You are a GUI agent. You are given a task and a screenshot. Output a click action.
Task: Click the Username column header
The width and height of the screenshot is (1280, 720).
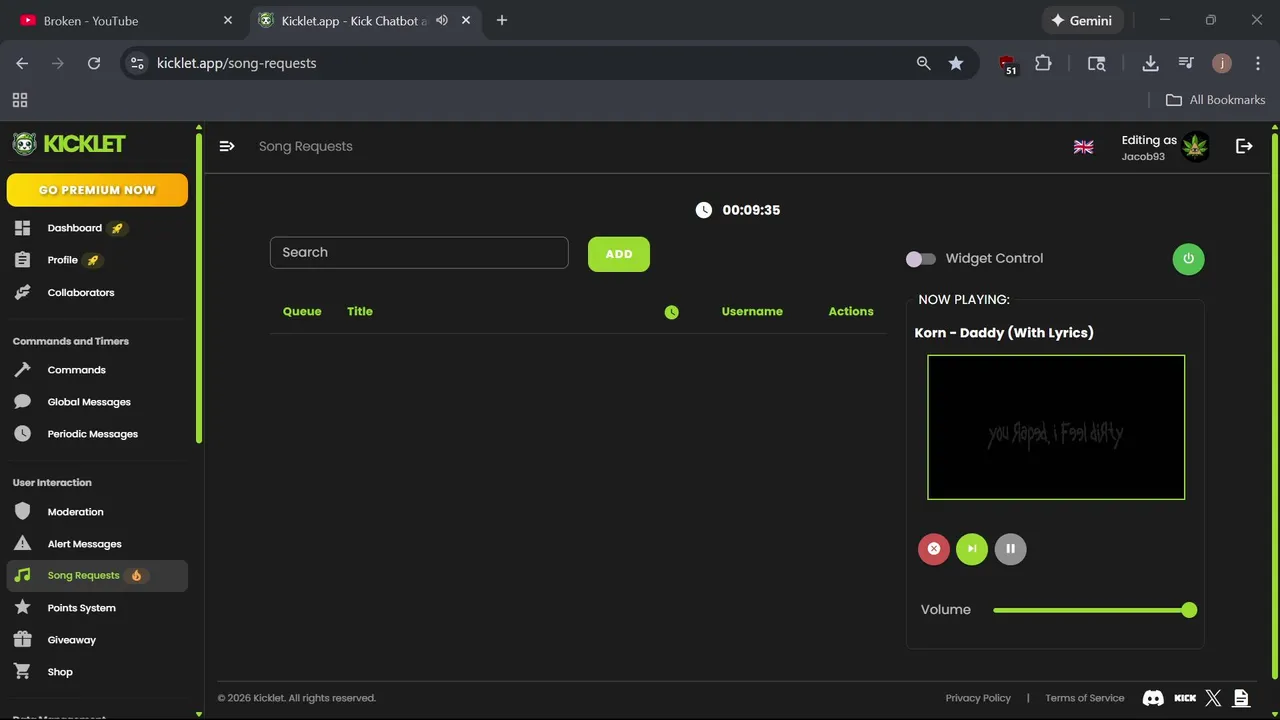pos(752,312)
